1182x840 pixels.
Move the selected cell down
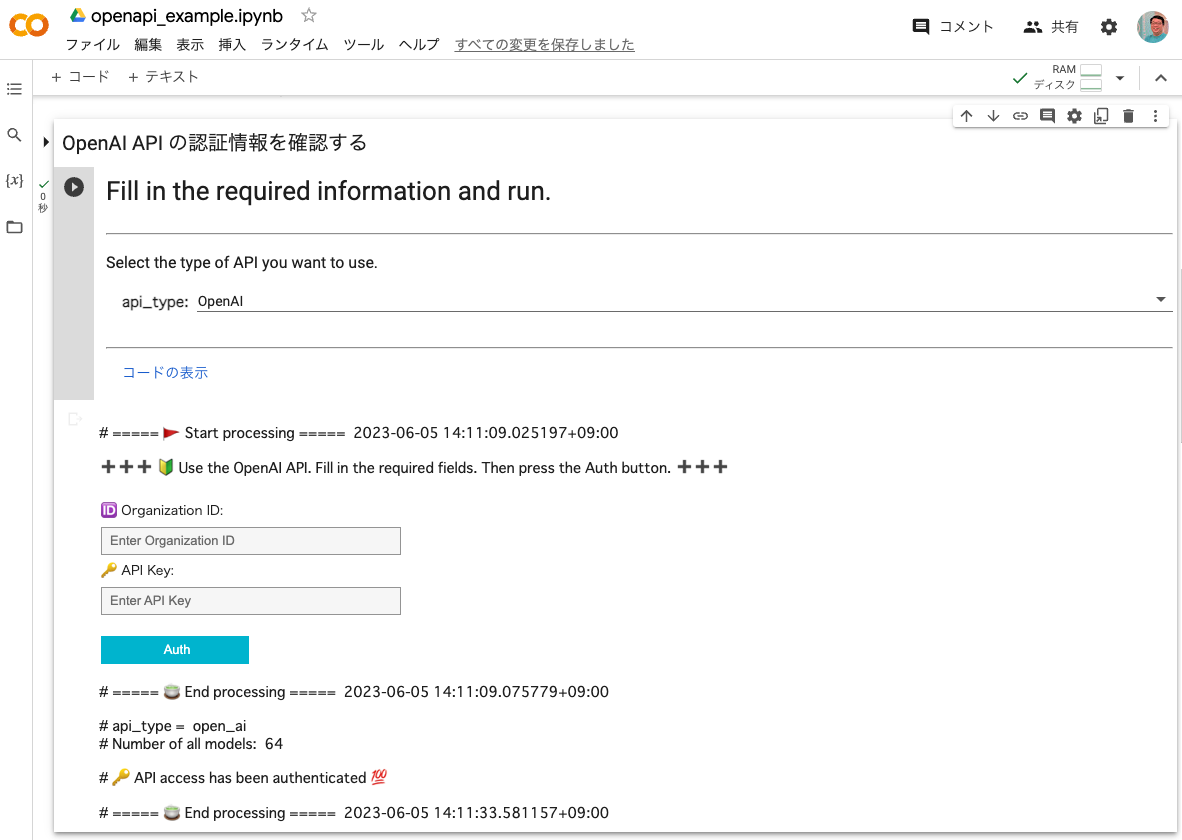click(993, 115)
